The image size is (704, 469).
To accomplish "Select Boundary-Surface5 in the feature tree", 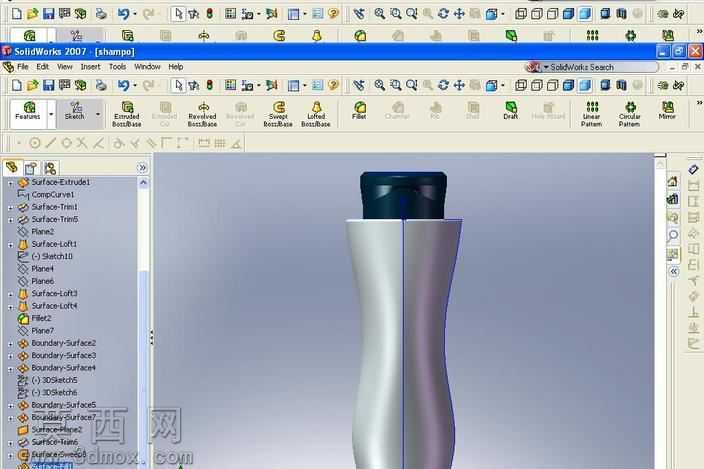I will click(x=63, y=404).
